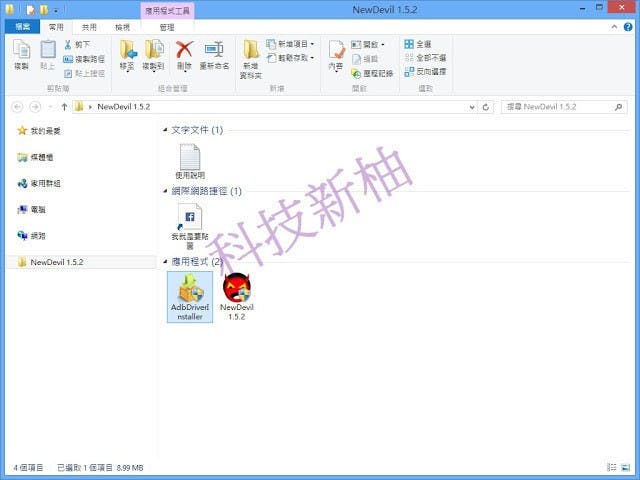Click the Select none icon
640x480 pixels.
pos(409,58)
